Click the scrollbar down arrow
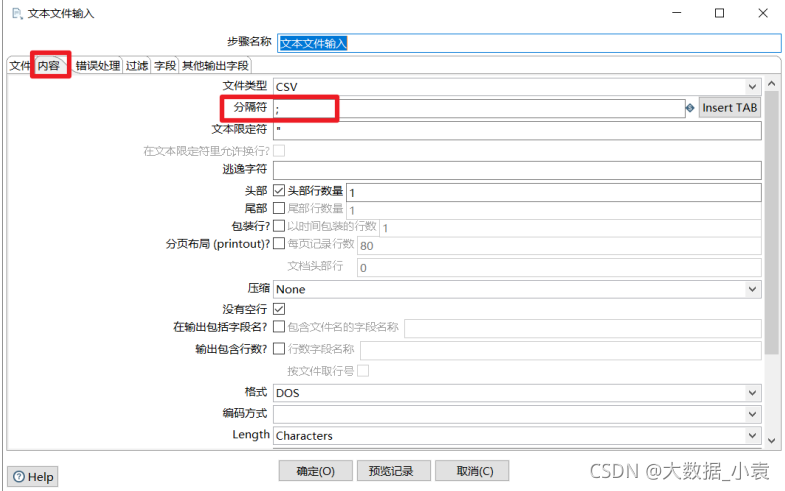This screenshot has height=491, width=785. [x=771, y=440]
